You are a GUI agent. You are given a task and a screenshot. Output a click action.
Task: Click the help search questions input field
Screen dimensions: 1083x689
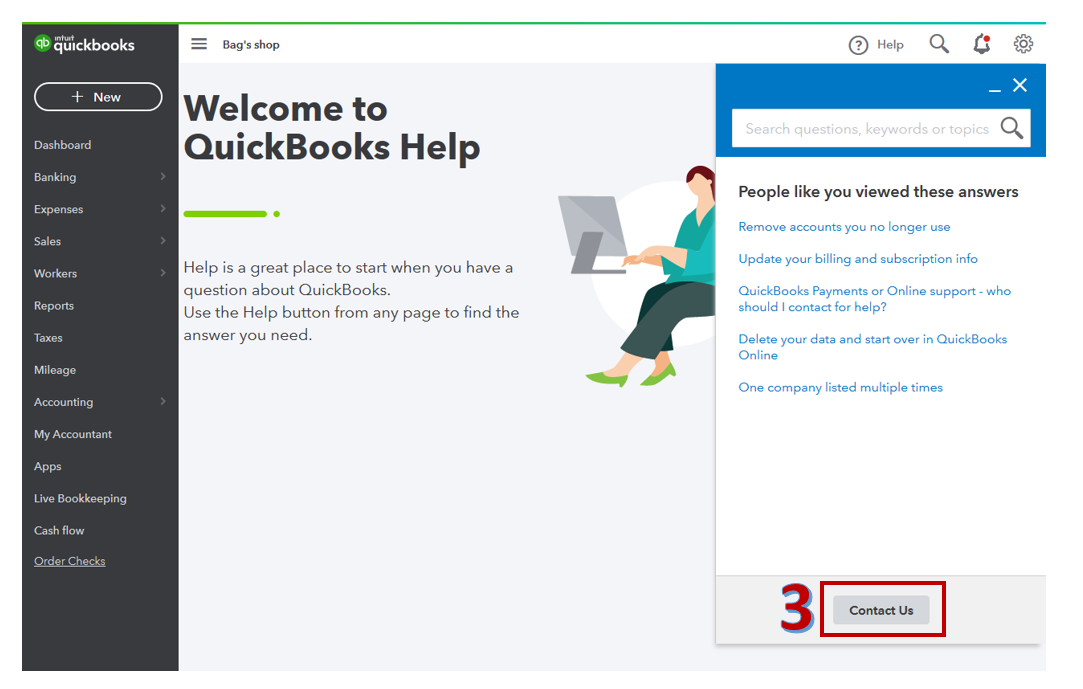(x=866, y=128)
